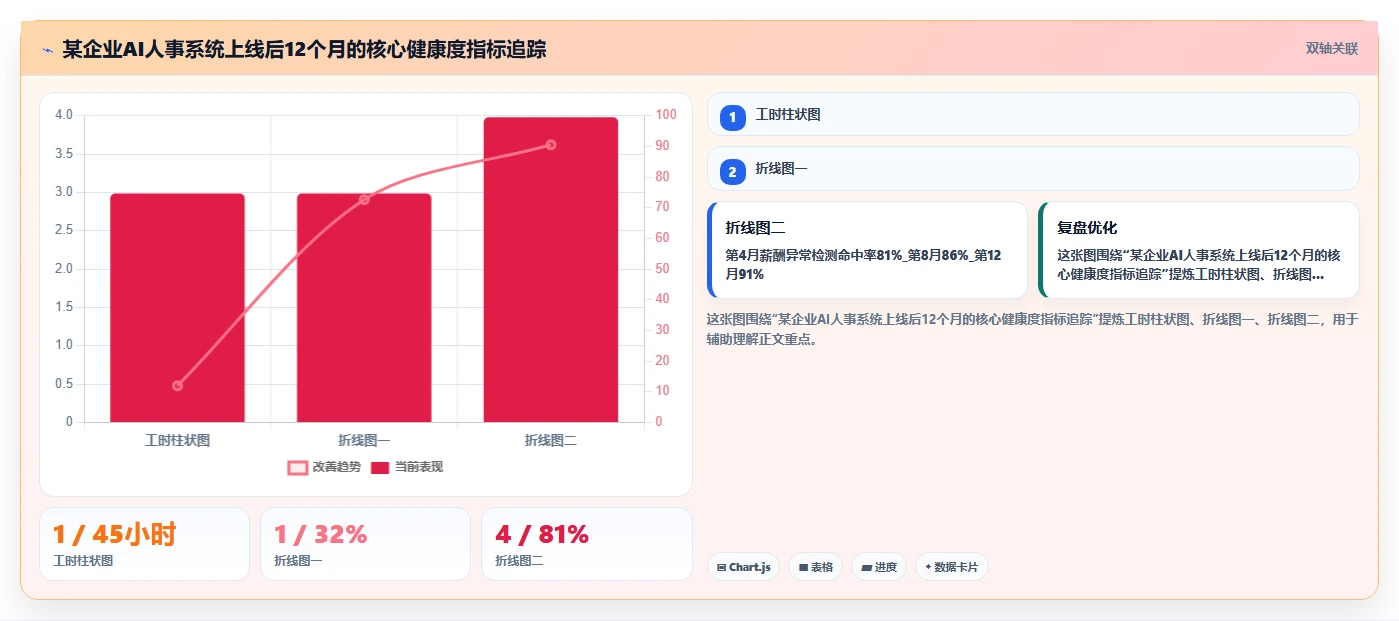Viewport: 1399px width, 621px height.
Task: Toggle the 改善趋势 legend entry
Action: pyautogui.click(x=324, y=467)
